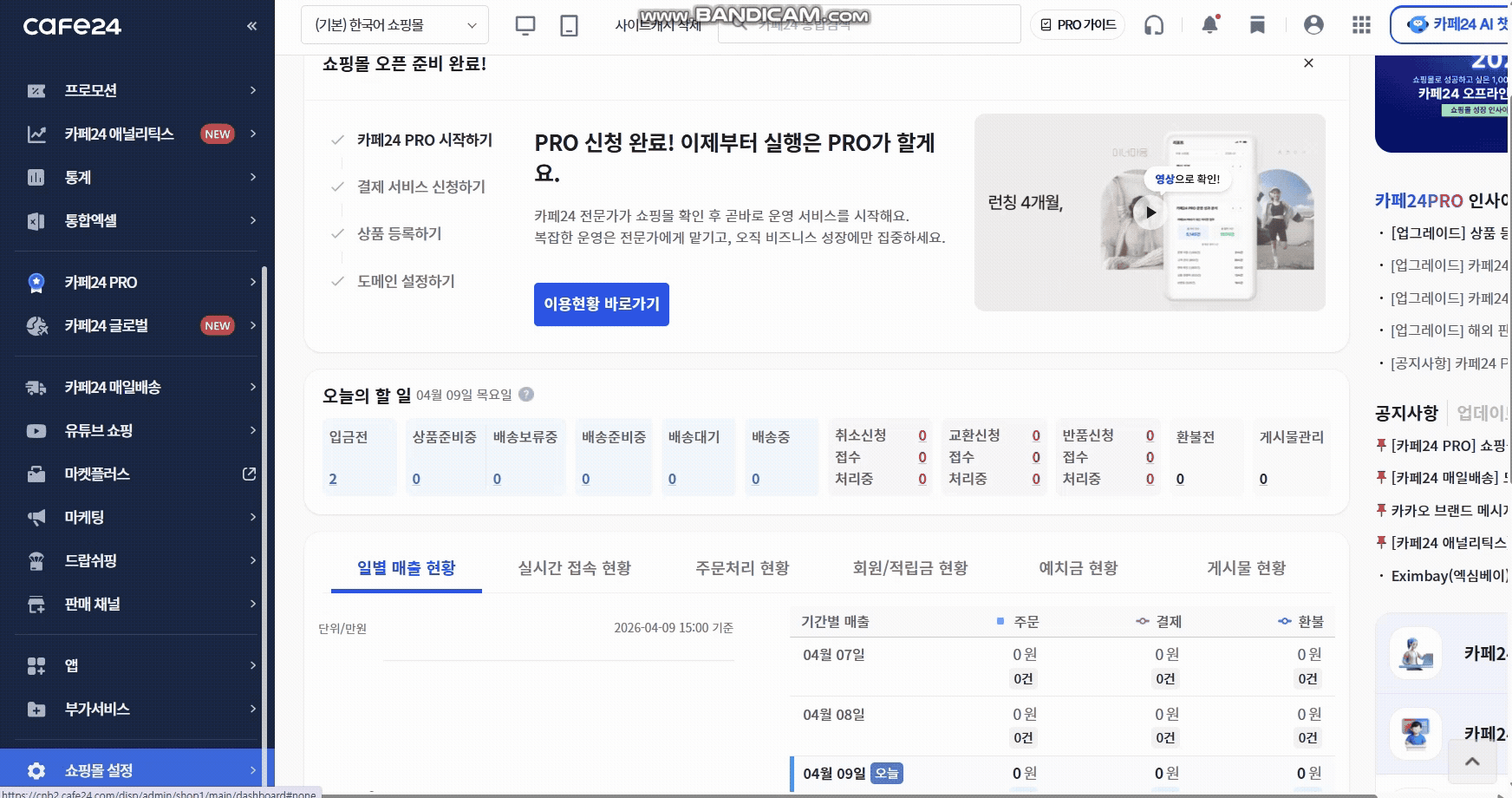This screenshot has width=1512, height=798.
Task: Open the 한국어 쇼핑몰 shop selector dropdown
Action: click(395, 25)
